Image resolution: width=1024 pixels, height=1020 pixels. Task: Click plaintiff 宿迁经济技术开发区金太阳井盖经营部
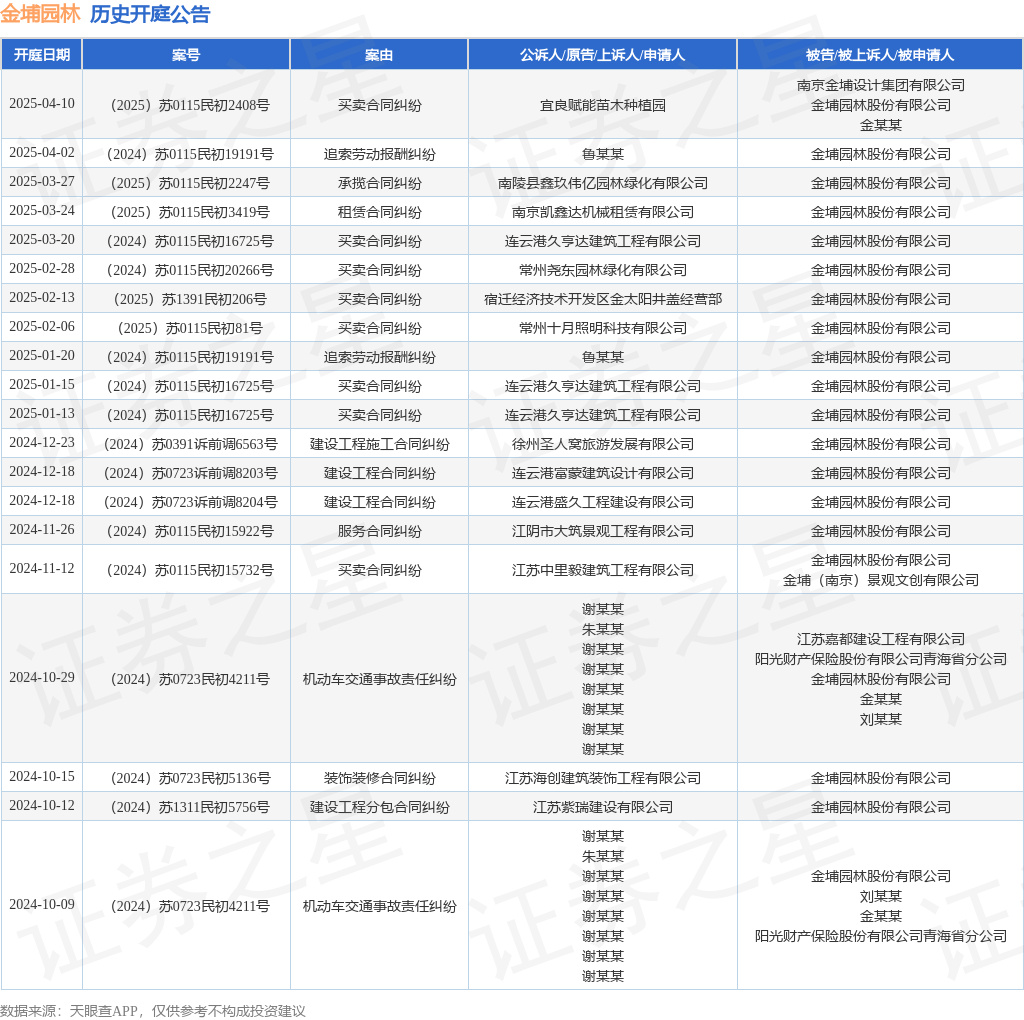pyautogui.click(x=602, y=299)
